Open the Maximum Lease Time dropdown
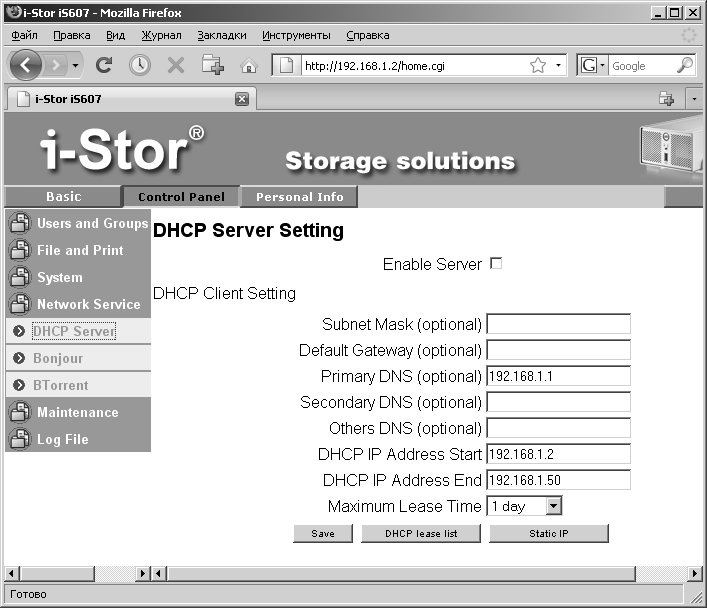This screenshot has width=707, height=608. [553, 506]
